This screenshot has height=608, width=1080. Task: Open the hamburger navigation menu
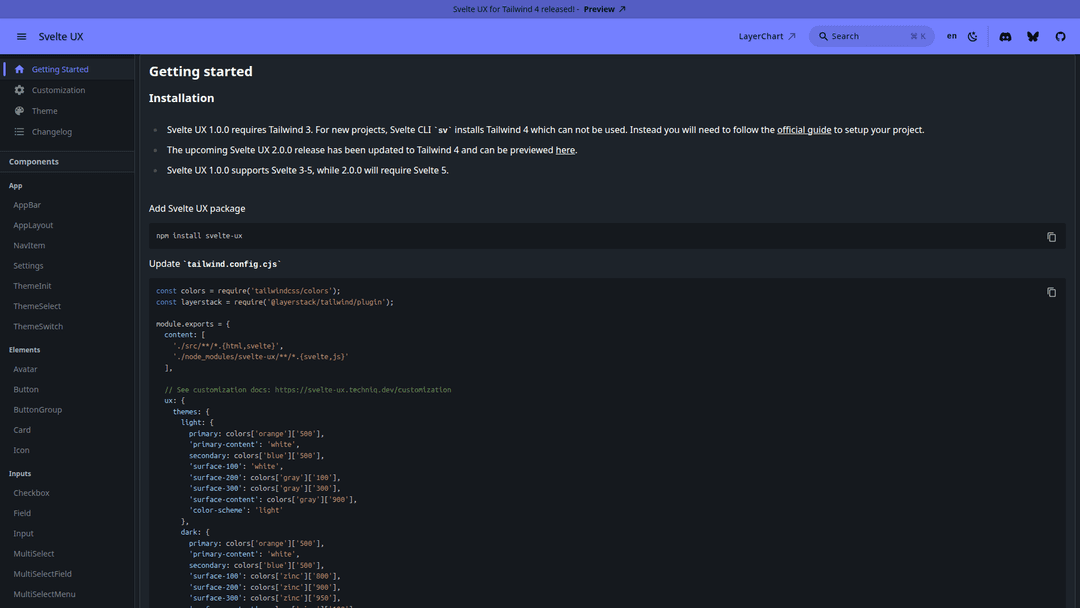(21, 37)
